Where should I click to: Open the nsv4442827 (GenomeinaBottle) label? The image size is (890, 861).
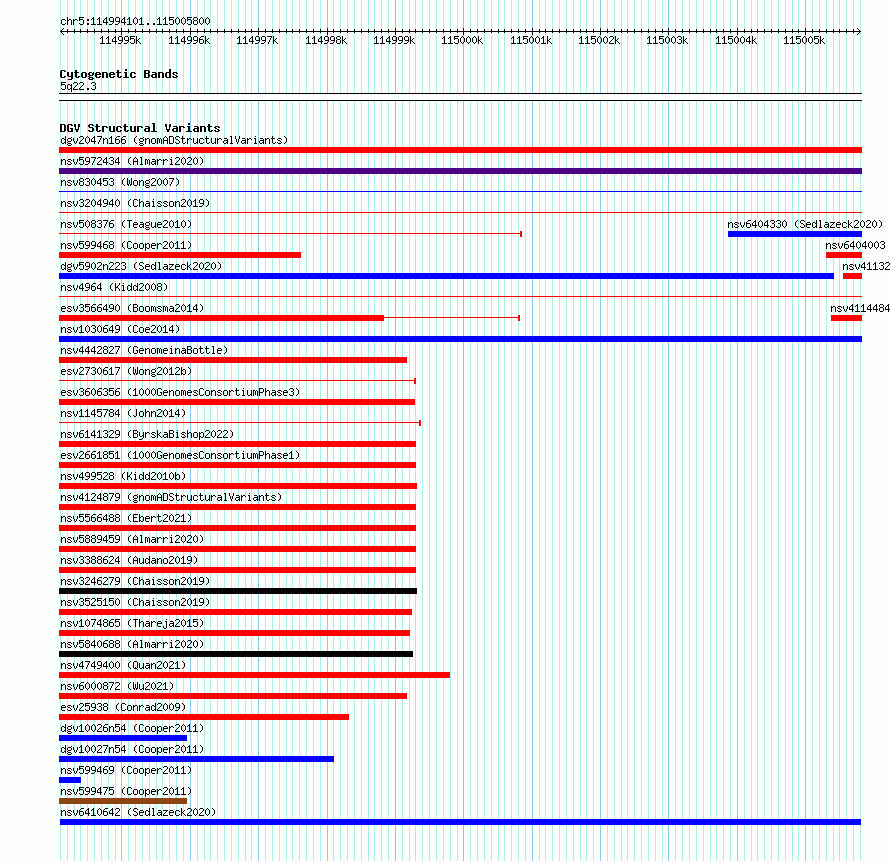click(144, 350)
